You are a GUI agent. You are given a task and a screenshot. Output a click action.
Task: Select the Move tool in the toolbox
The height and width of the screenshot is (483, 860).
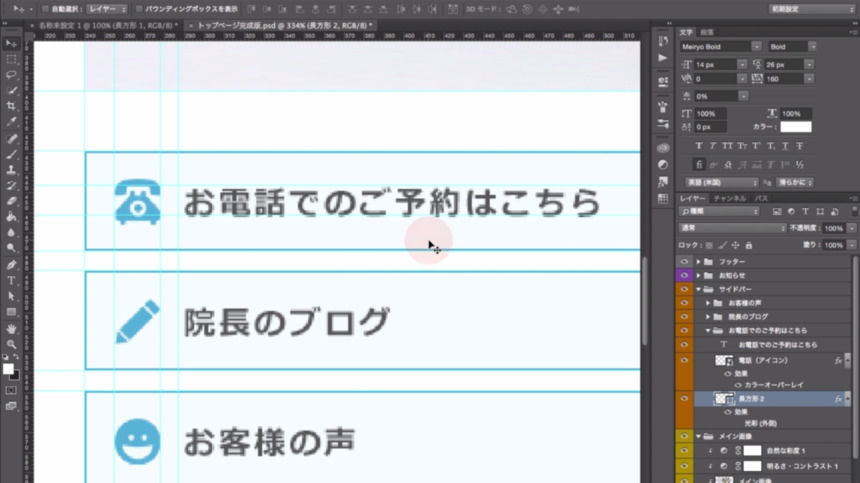[11, 44]
